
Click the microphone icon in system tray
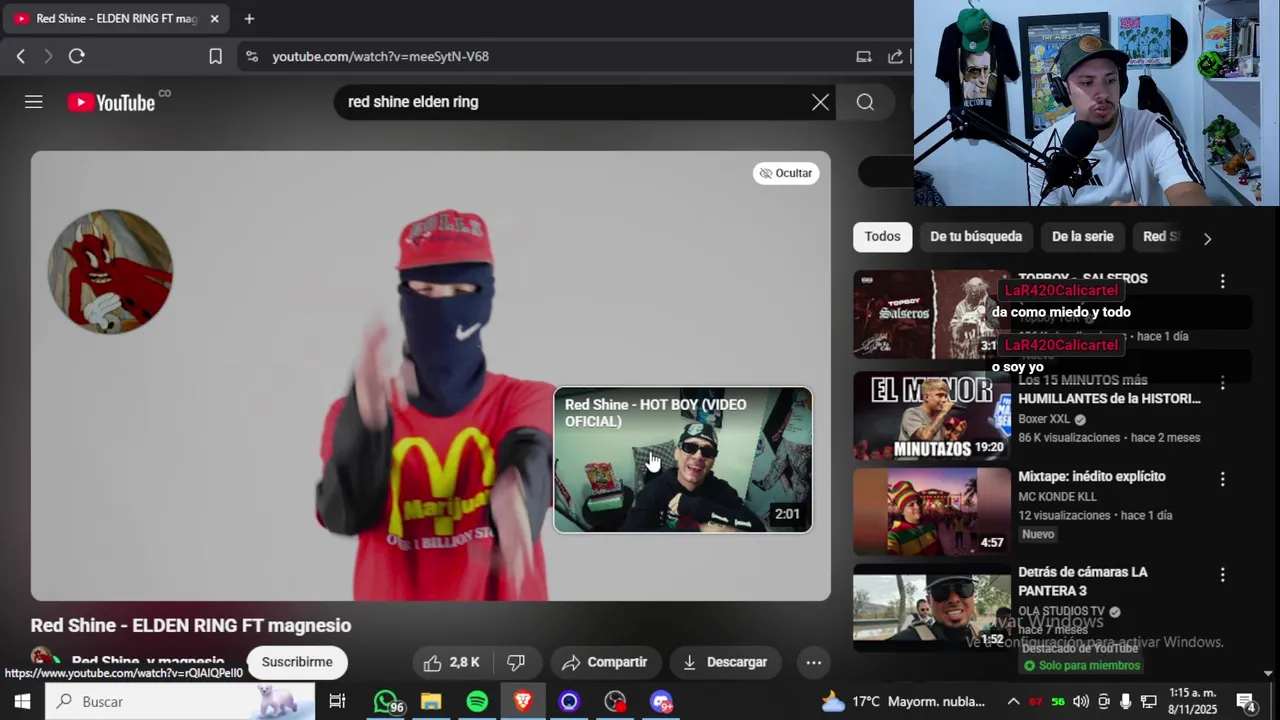click(x=1126, y=702)
